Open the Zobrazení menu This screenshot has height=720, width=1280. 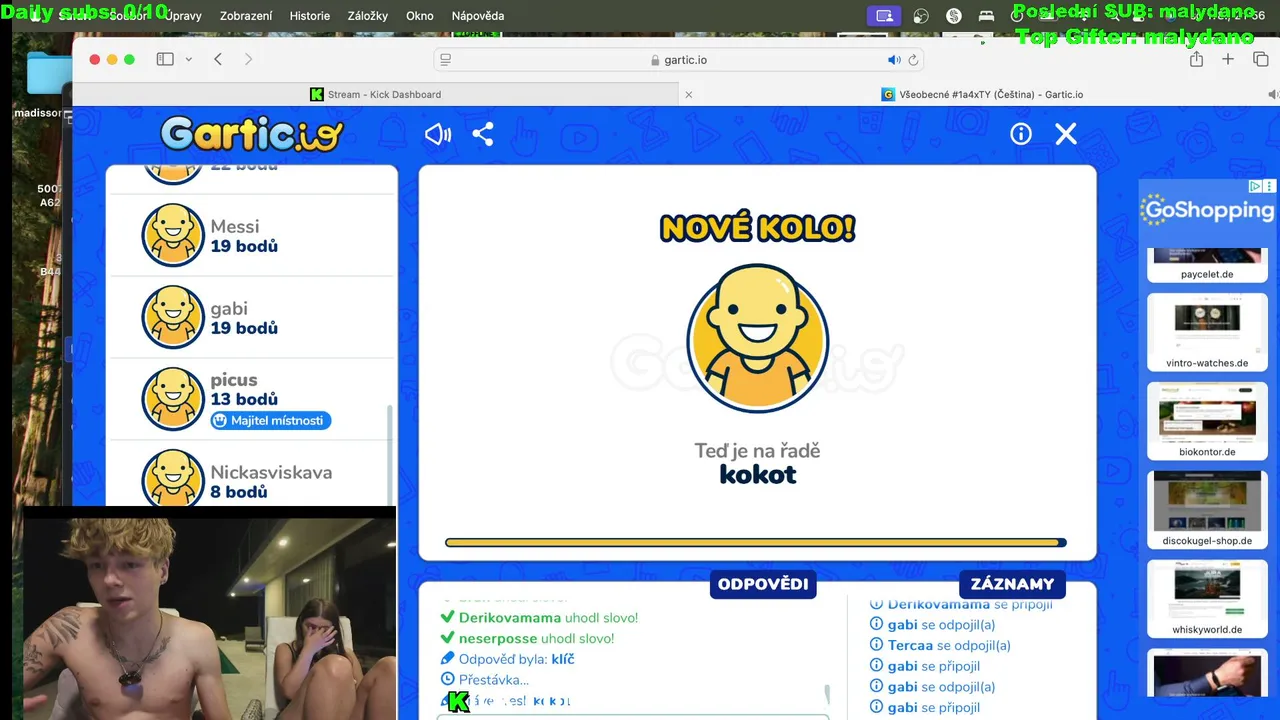[246, 16]
